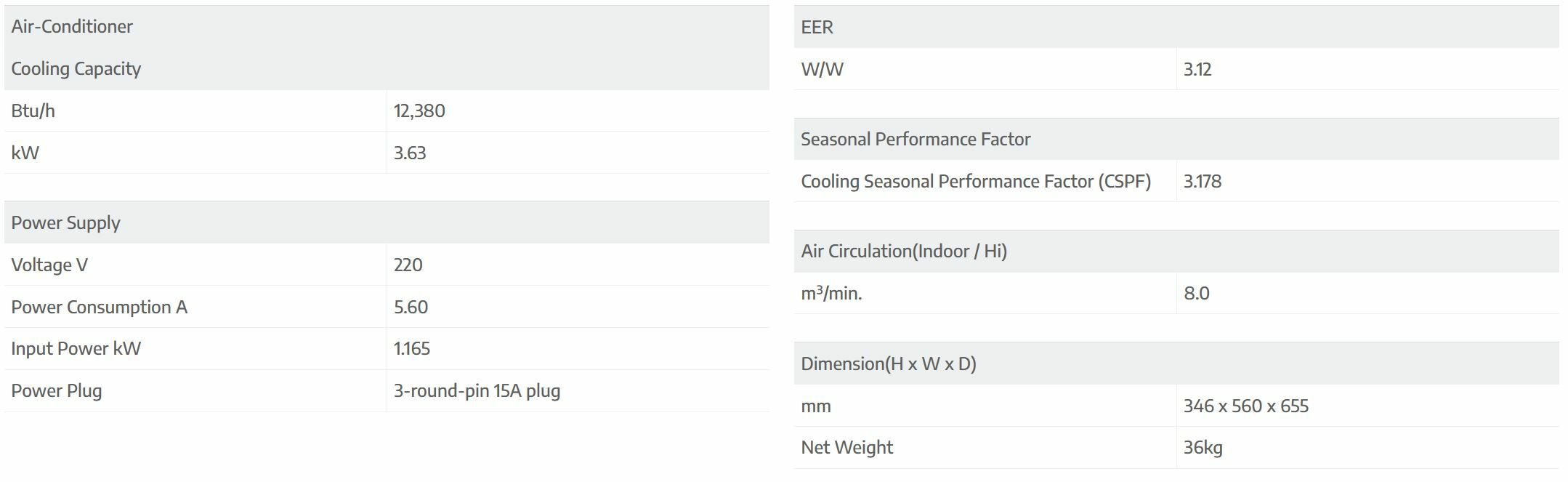Select the m³/min. value 8.0
This screenshot has height=482, width=1568.
pyautogui.click(x=1196, y=294)
